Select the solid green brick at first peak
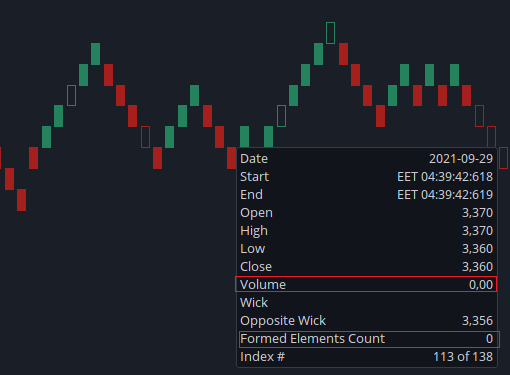The image size is (510, 375). (95, 54)
